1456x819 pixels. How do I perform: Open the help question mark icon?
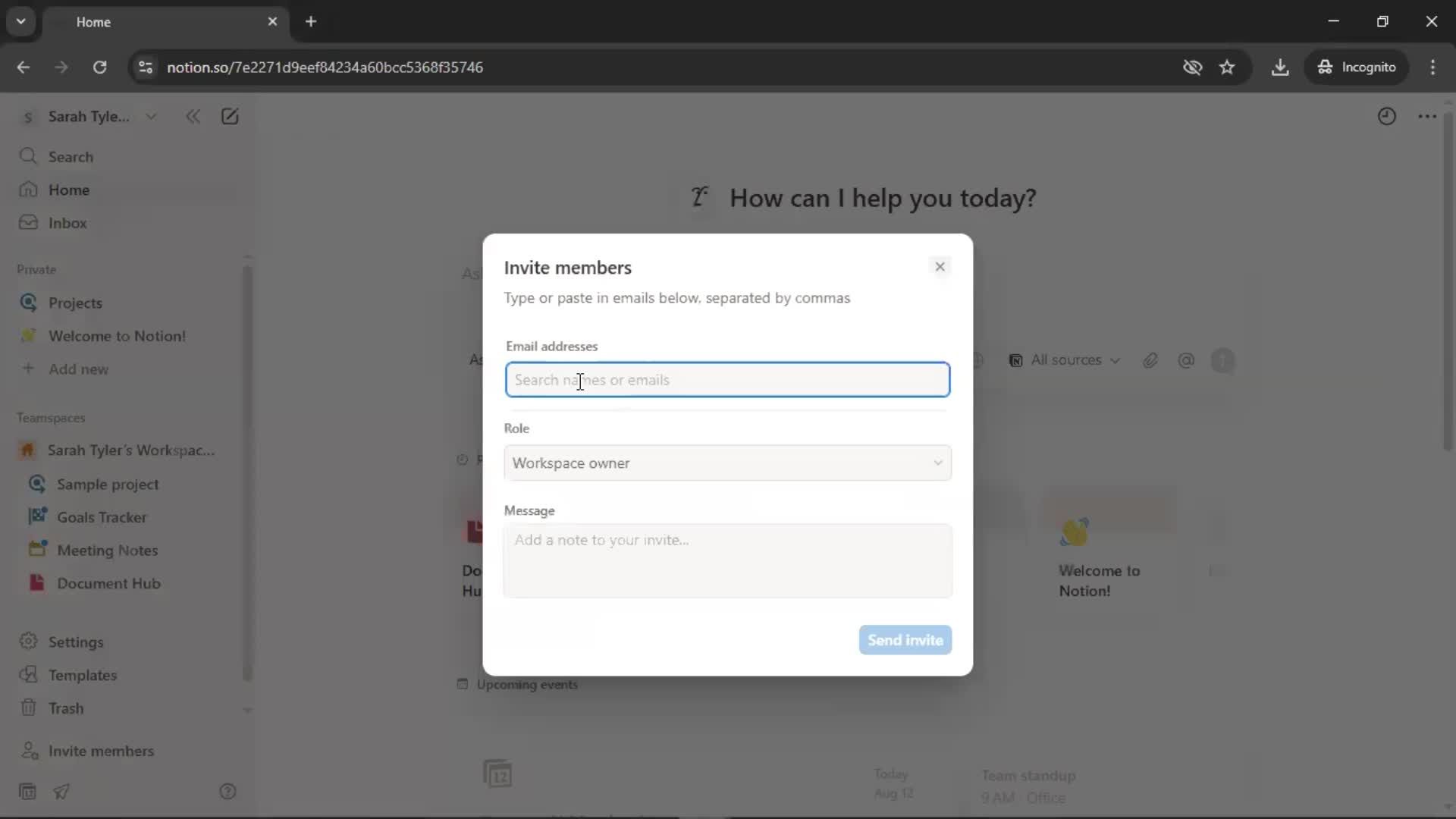pos(227,792)
